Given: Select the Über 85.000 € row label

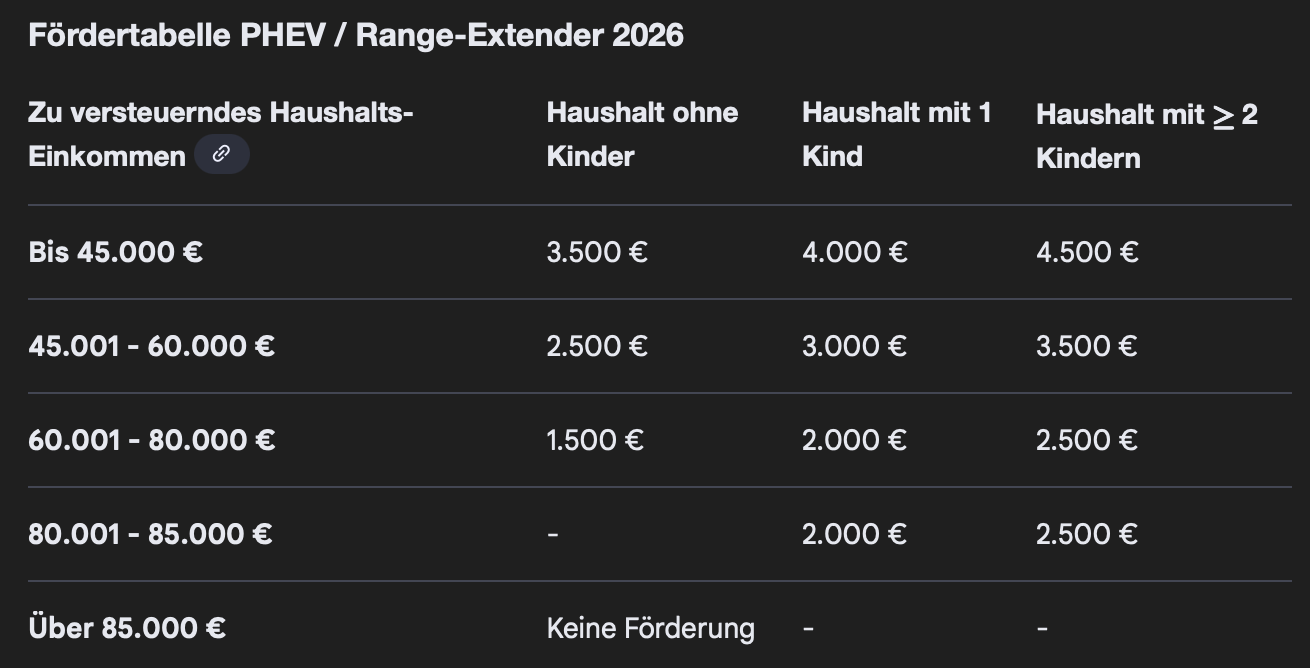Looking at the screenshot, I should coord(127,628).
